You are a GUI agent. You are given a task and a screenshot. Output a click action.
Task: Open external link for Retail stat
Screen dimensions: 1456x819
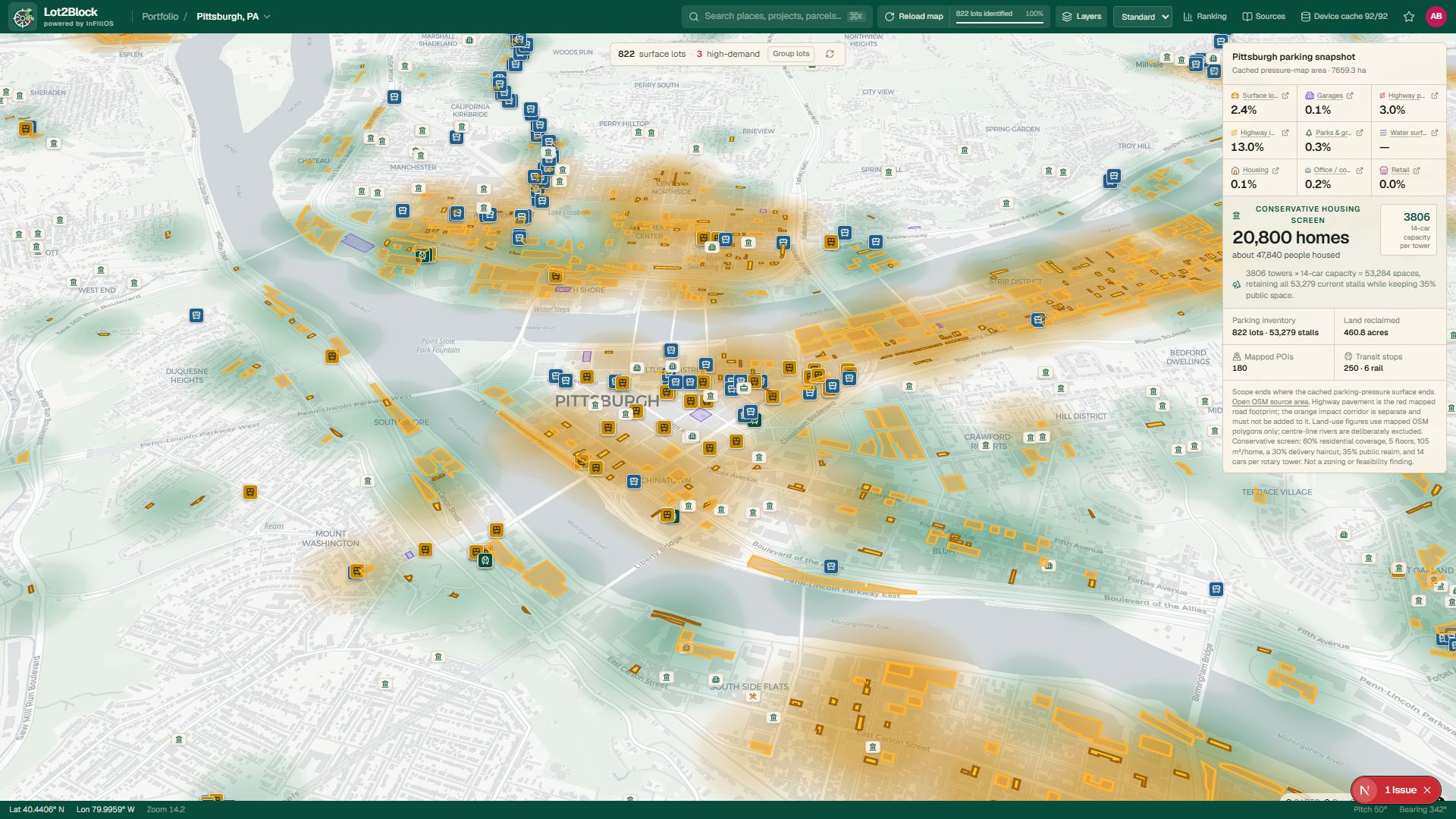coord(1417,170)
